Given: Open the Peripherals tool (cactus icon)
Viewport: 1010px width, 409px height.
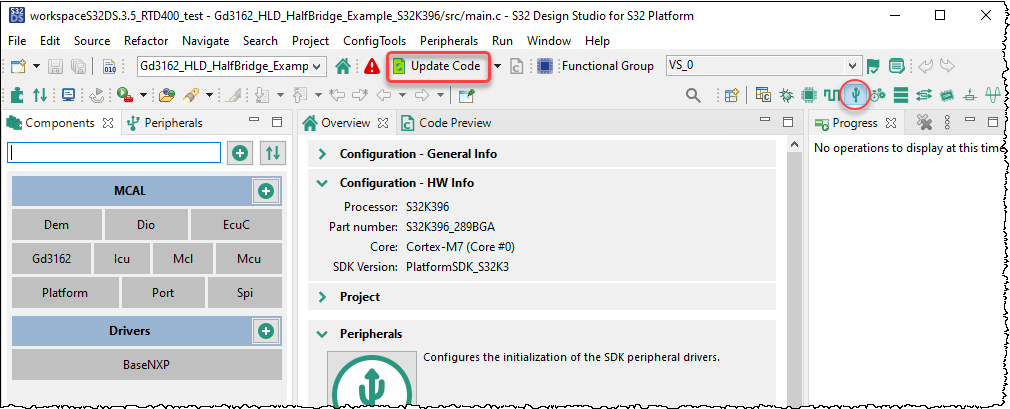Looking at the screenshot, I should pos(854,95).
